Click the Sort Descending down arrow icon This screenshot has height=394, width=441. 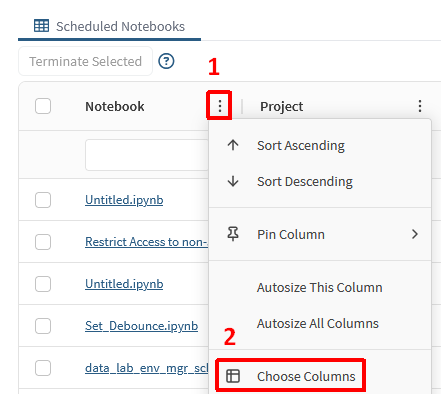pos(233,181)
